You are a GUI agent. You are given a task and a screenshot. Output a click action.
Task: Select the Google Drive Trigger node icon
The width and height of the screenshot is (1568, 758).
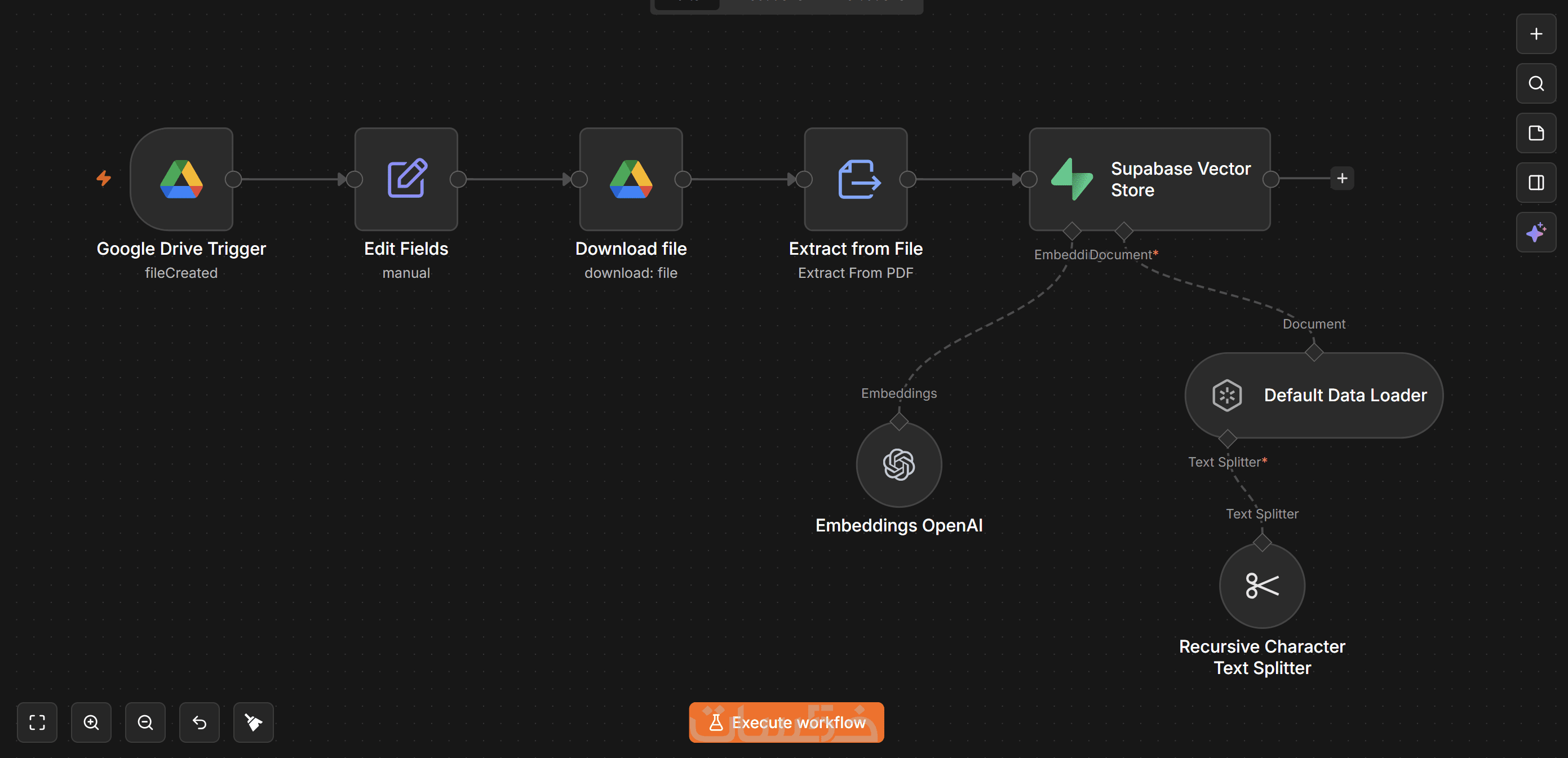(181, 179)
